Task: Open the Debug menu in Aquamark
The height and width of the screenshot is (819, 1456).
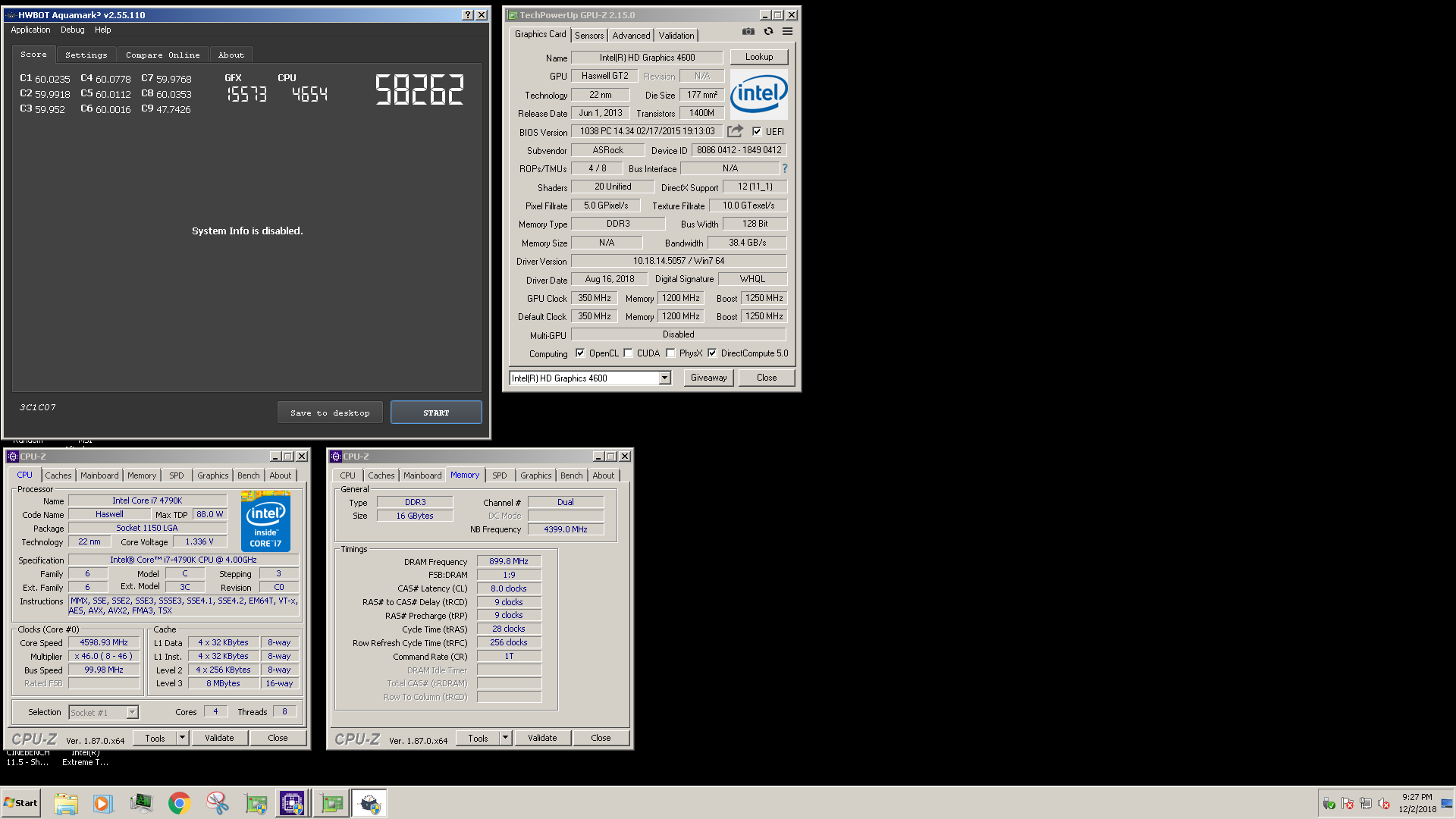Action: (73, 30)
